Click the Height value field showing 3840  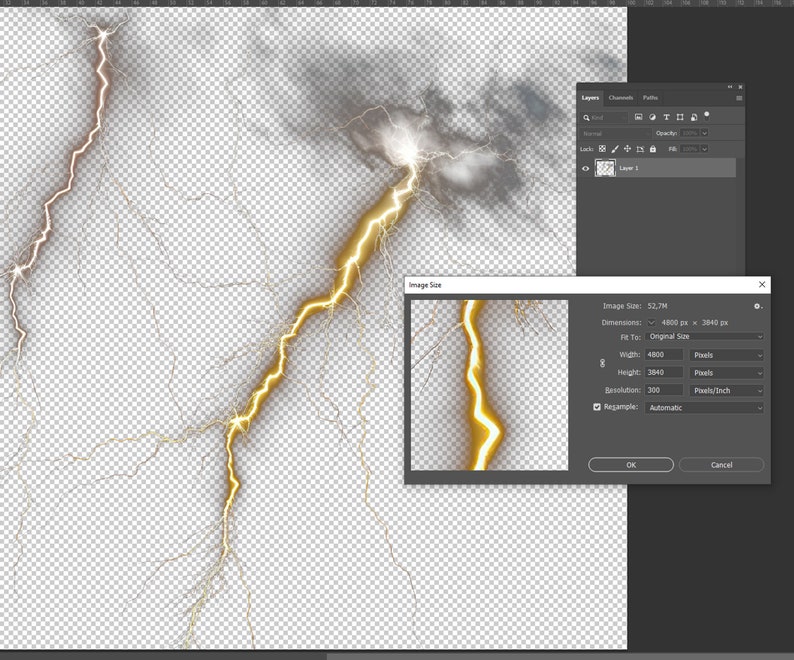[x=664, y=372]
